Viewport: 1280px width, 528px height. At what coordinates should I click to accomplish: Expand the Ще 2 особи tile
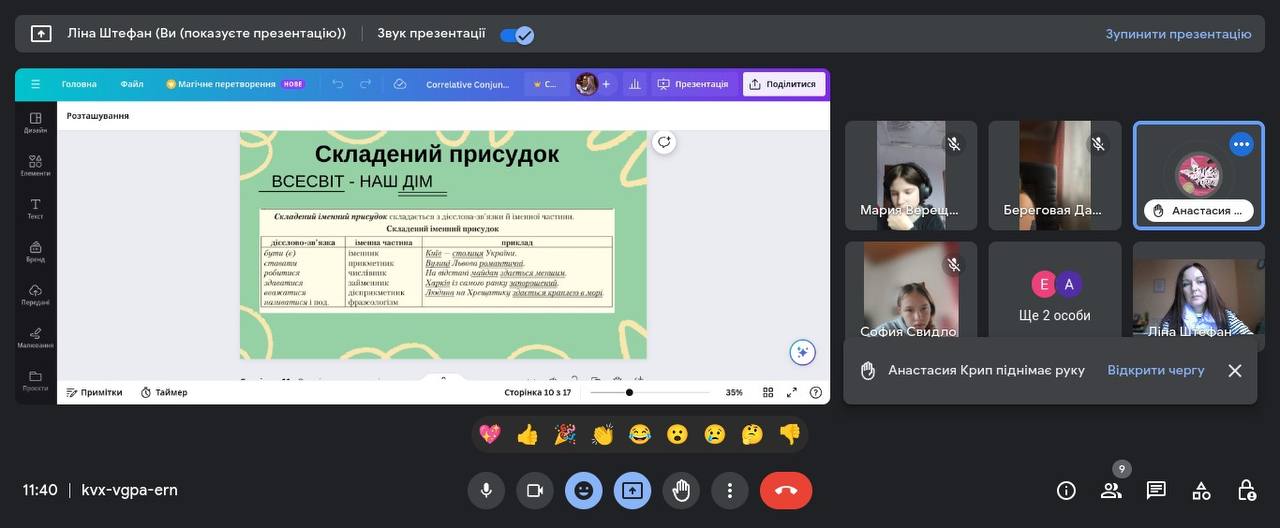(x=1057, y=296)
